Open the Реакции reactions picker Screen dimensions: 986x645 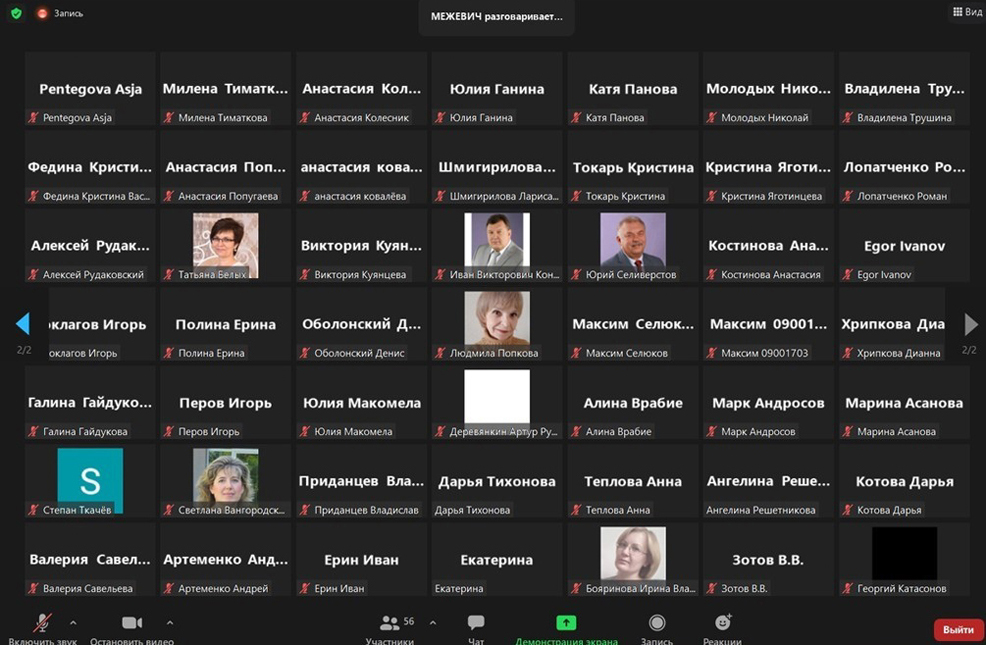[722, 626]
